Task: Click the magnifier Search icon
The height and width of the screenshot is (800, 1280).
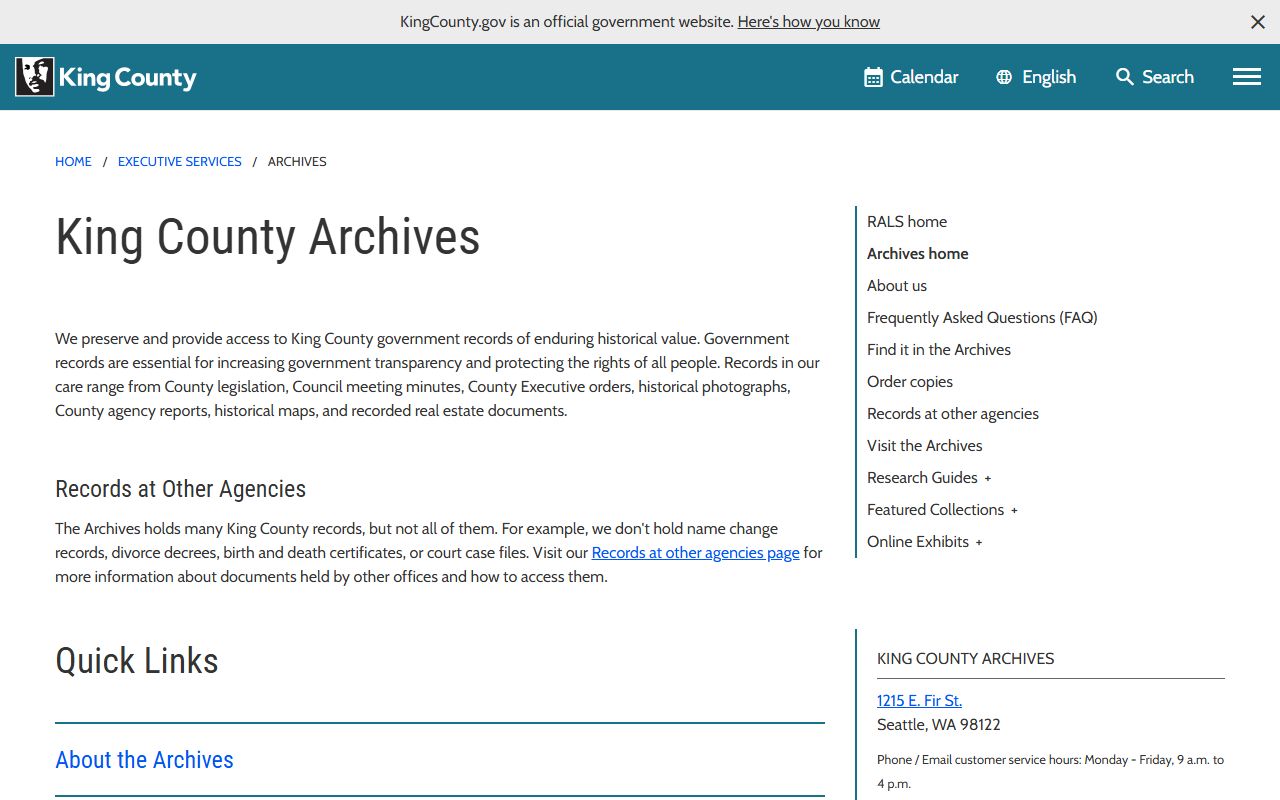Action: (1125, 77)
